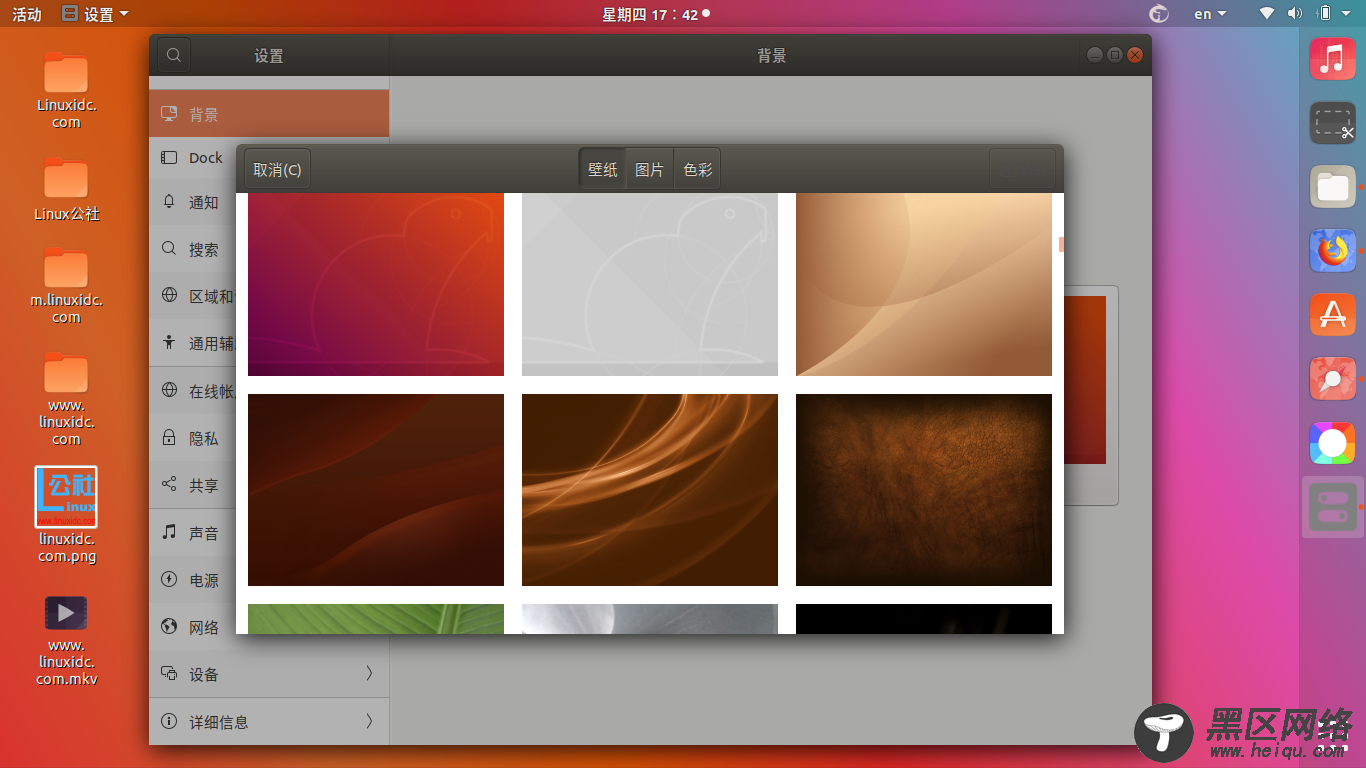Open the en input source dropdown
This screenshot has width=1366, height=768.
click(x=1210, y=14)
